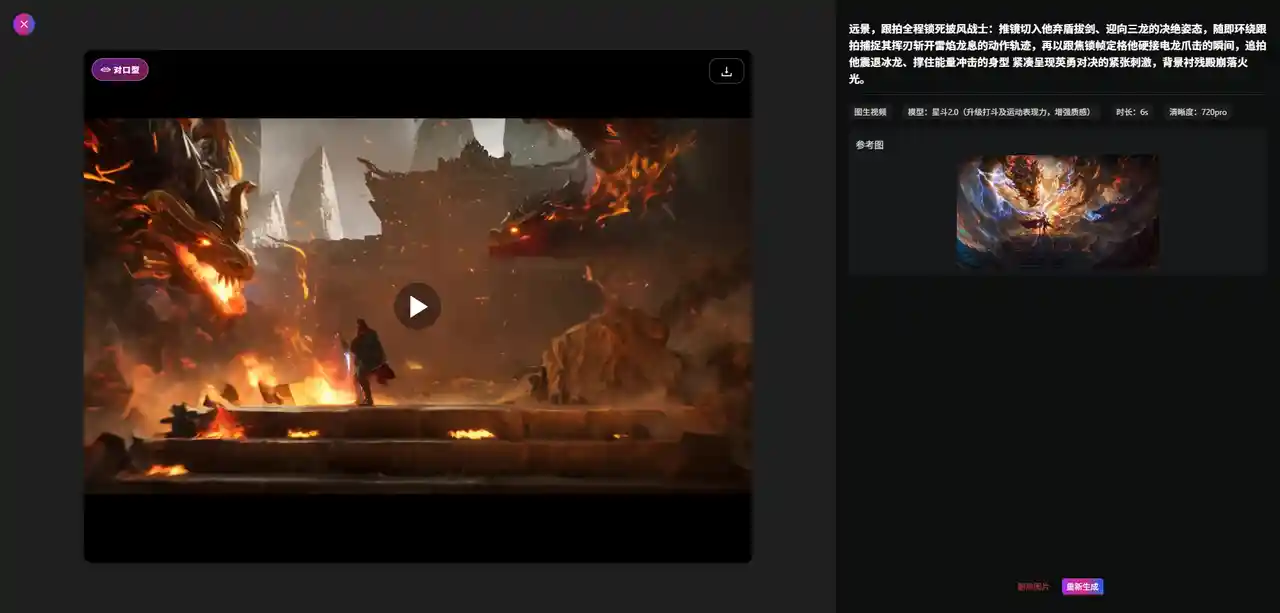Click the lips icon in 对口型 badge

tap(105, 70)
